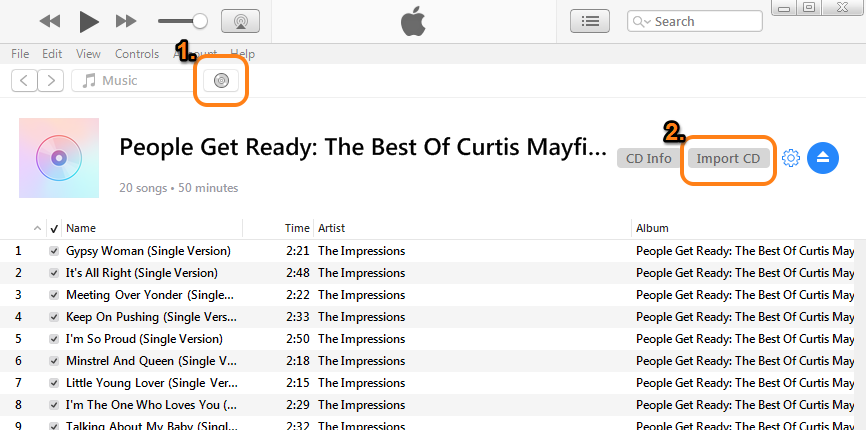Click track number 7 in the list
Image resolution: width=866 pixels, height=430 pixels.
click(x=18, y=383)
